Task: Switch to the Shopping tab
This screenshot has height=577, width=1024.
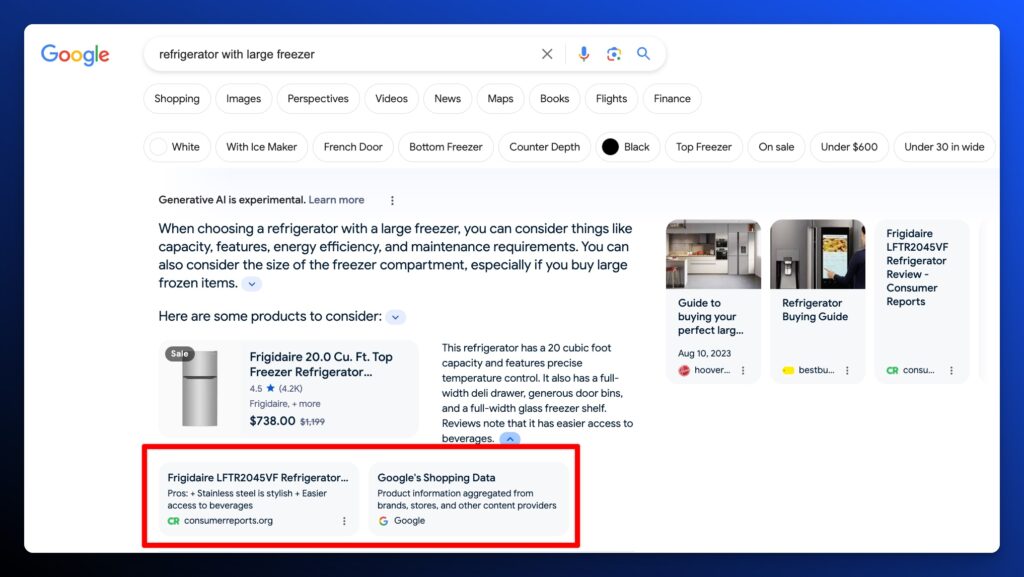Action: click(177, 99)
